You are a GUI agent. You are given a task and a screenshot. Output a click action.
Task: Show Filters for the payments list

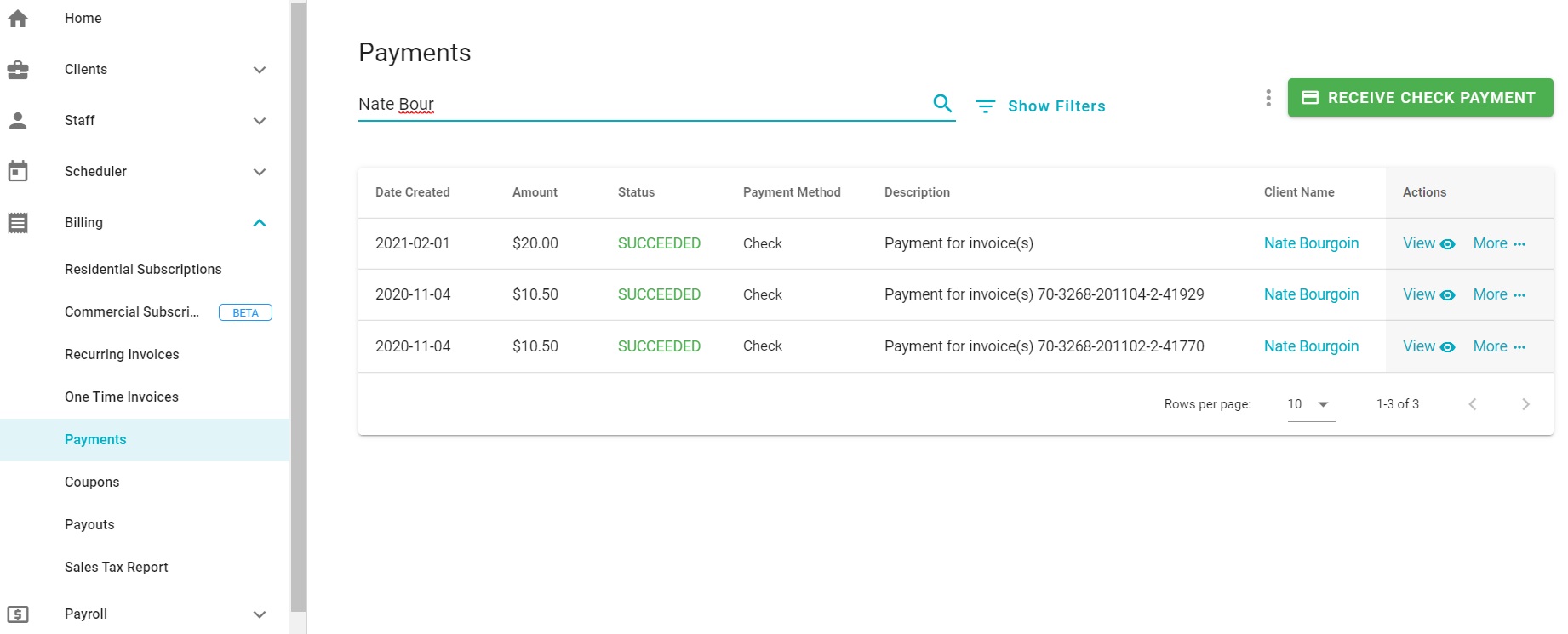click(x=1040, y=106)
